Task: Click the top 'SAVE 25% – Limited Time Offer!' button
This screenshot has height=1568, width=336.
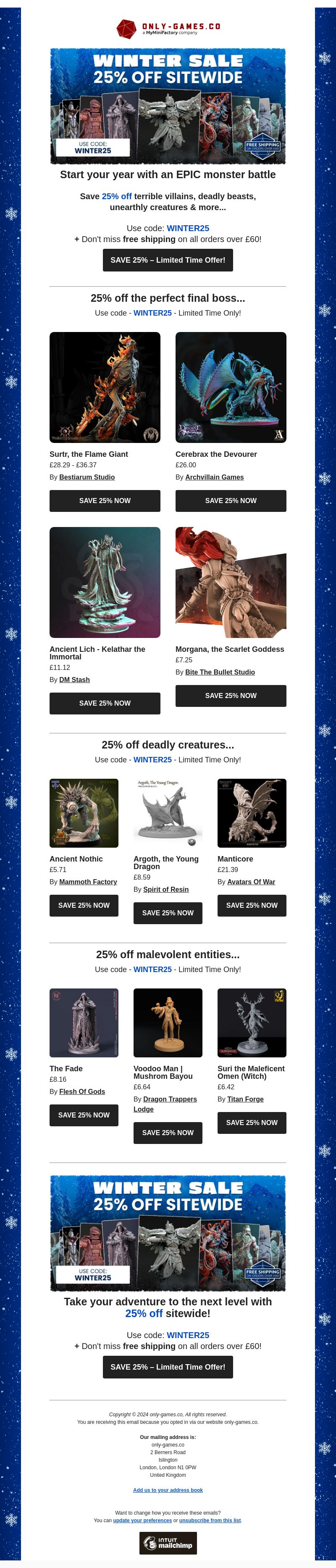Action: [x=168, y=260]
